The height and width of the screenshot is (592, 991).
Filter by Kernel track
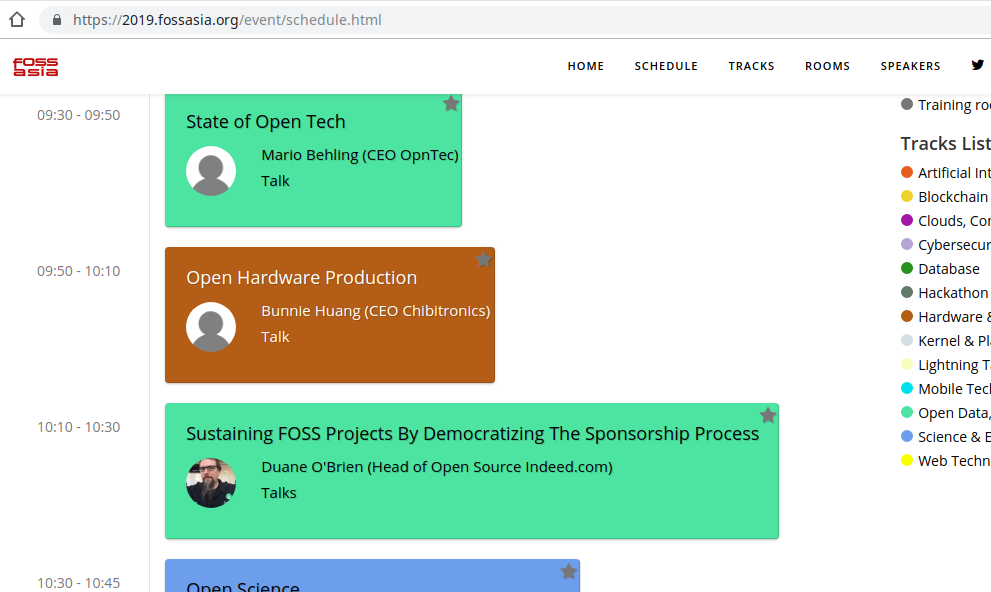click(x=945, y=341)
